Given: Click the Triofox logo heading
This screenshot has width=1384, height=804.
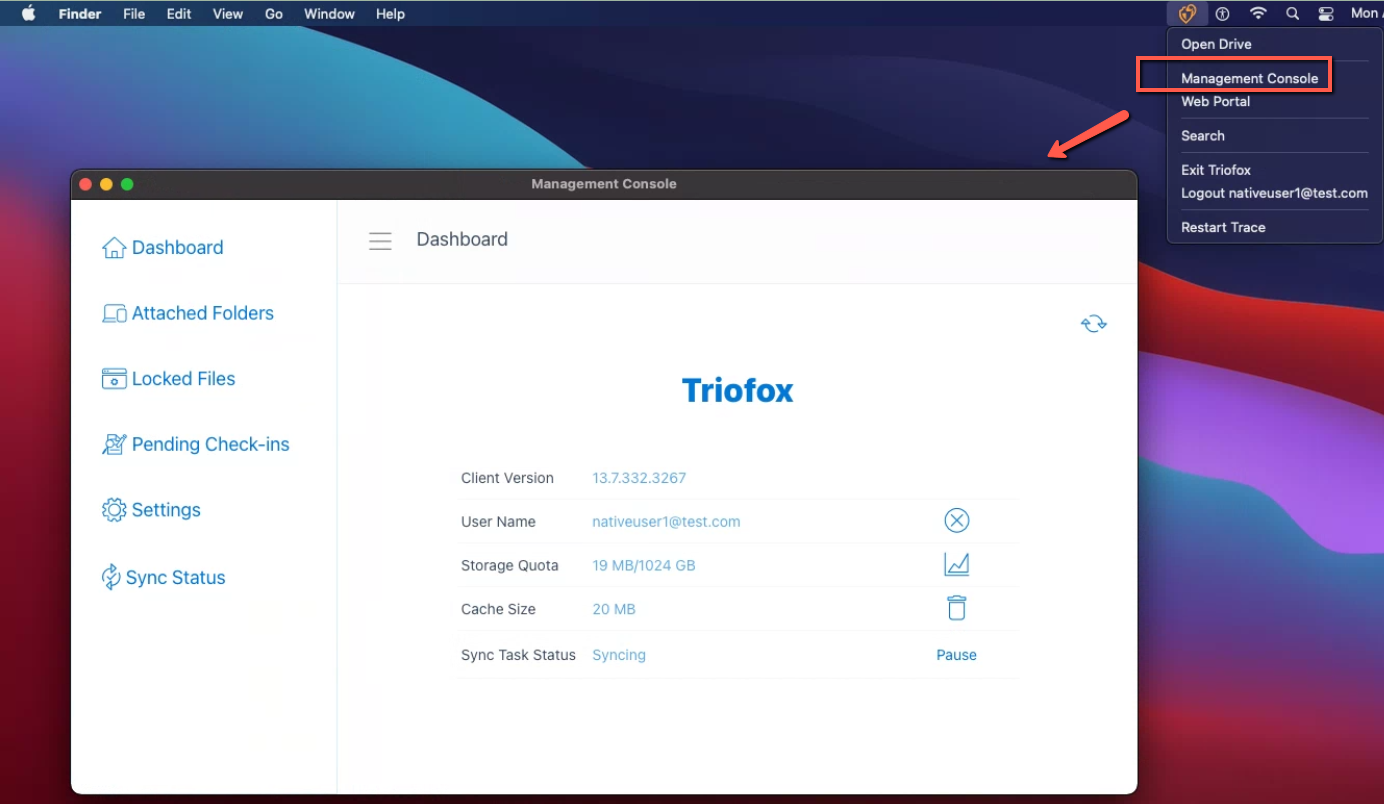Looking at the screenshot, I should (x=738, y=390).
